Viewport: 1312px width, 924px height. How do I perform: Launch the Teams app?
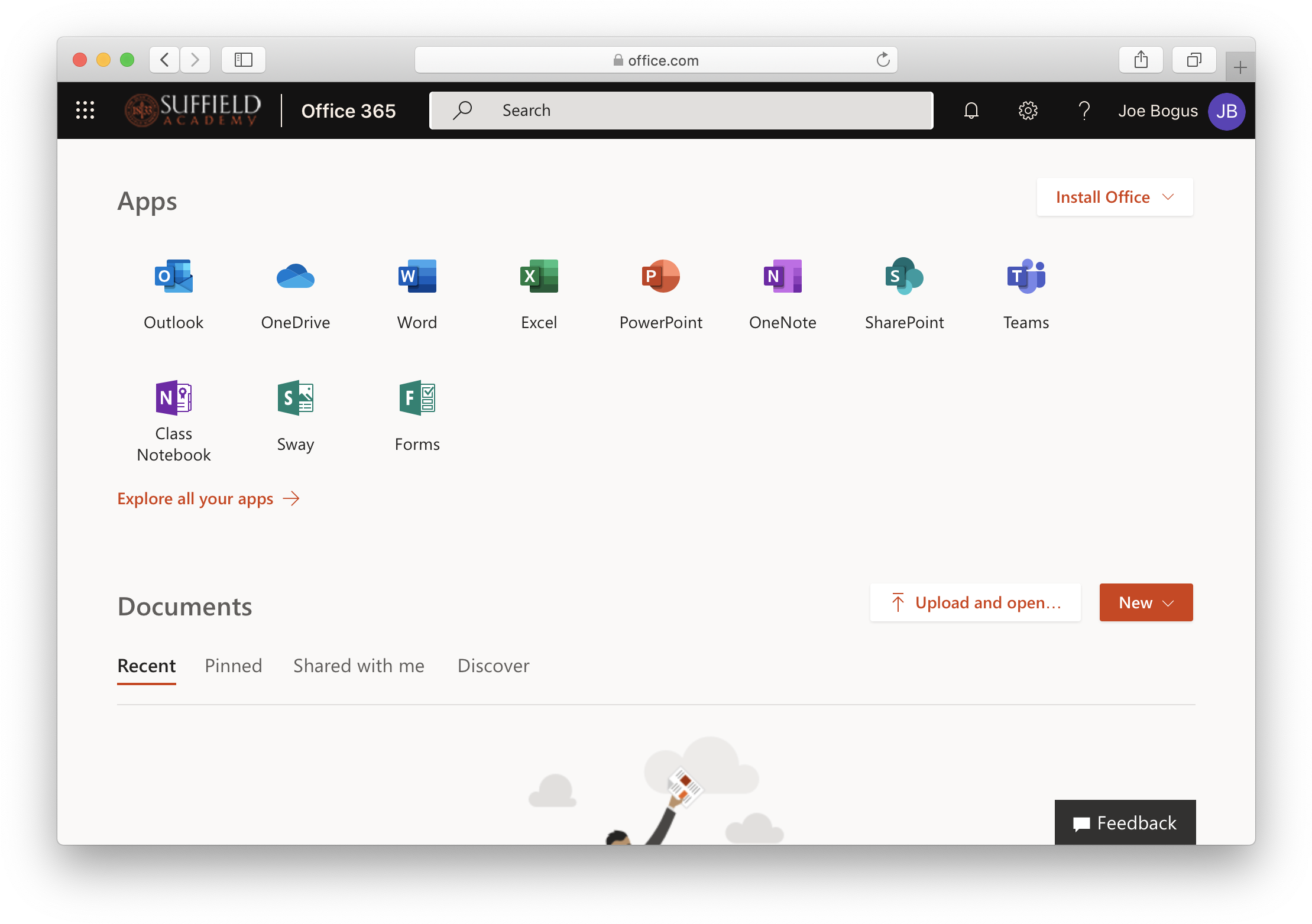point(1026,294)
